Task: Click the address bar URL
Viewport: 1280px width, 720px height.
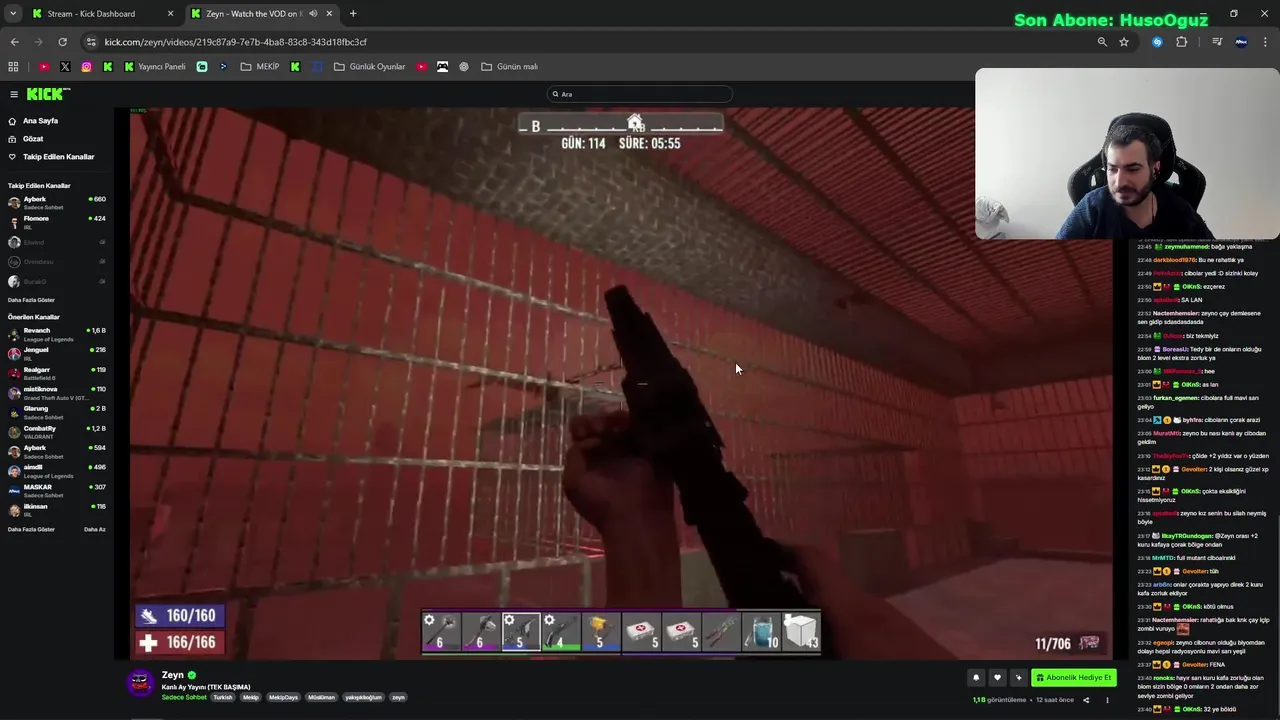Action: (x=236, y=42)
